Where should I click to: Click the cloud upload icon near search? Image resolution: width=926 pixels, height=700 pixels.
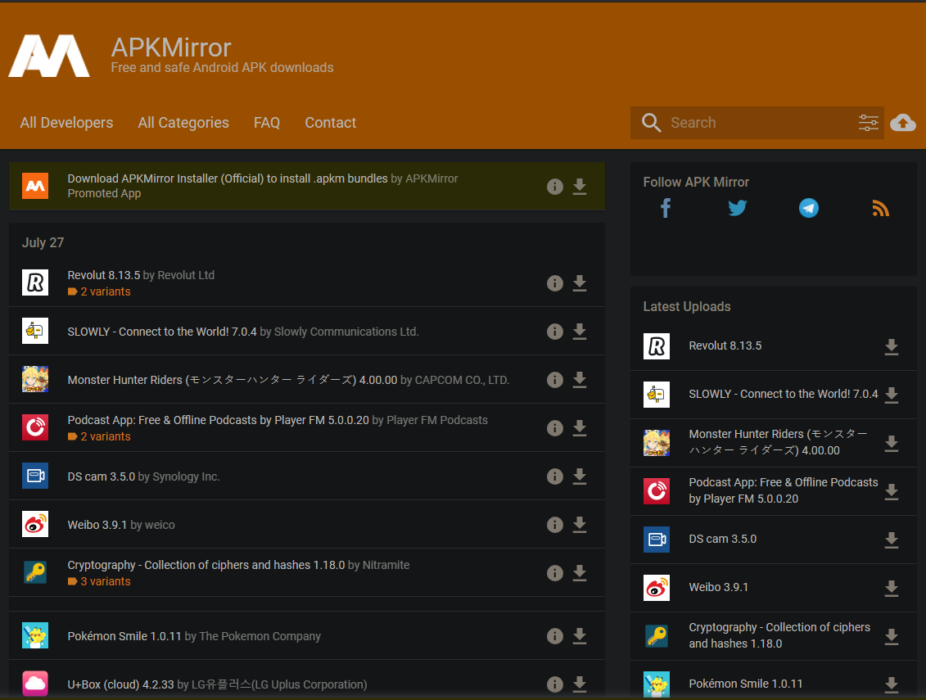903,122
